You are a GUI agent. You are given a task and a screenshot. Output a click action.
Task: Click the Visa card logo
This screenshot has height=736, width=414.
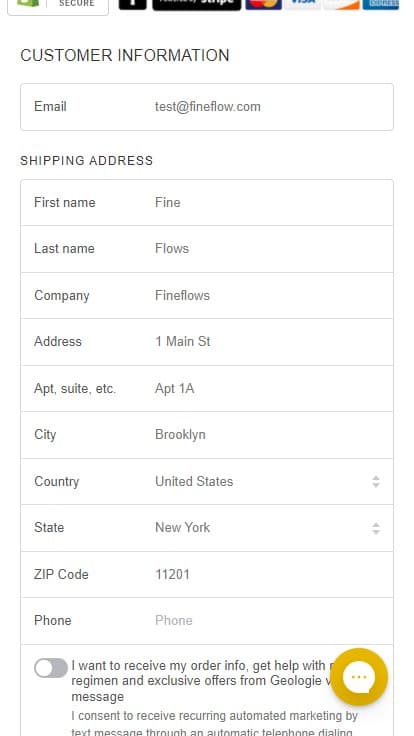[303, 4]
